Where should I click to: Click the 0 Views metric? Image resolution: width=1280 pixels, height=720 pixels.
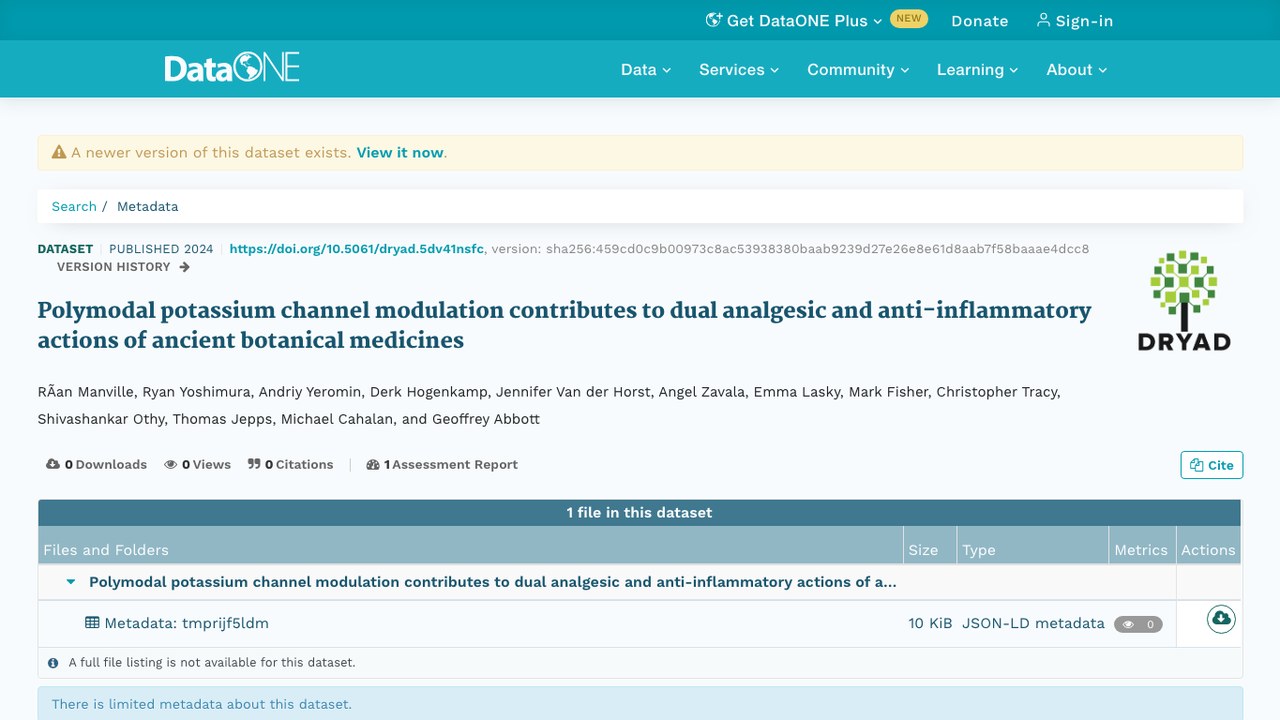197,464
